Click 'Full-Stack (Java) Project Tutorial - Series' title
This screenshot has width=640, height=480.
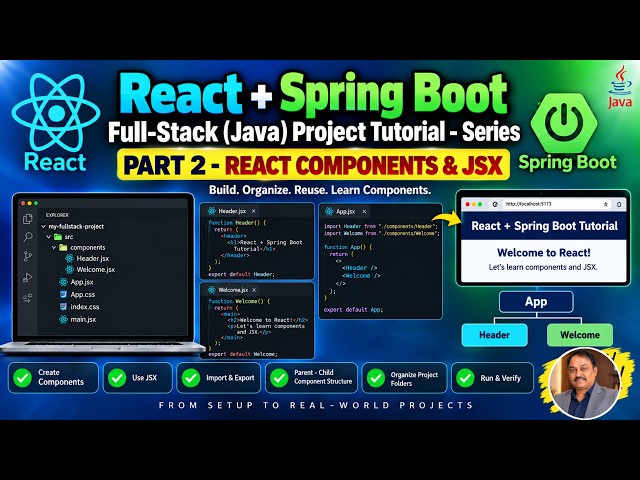tap(314, 132)
